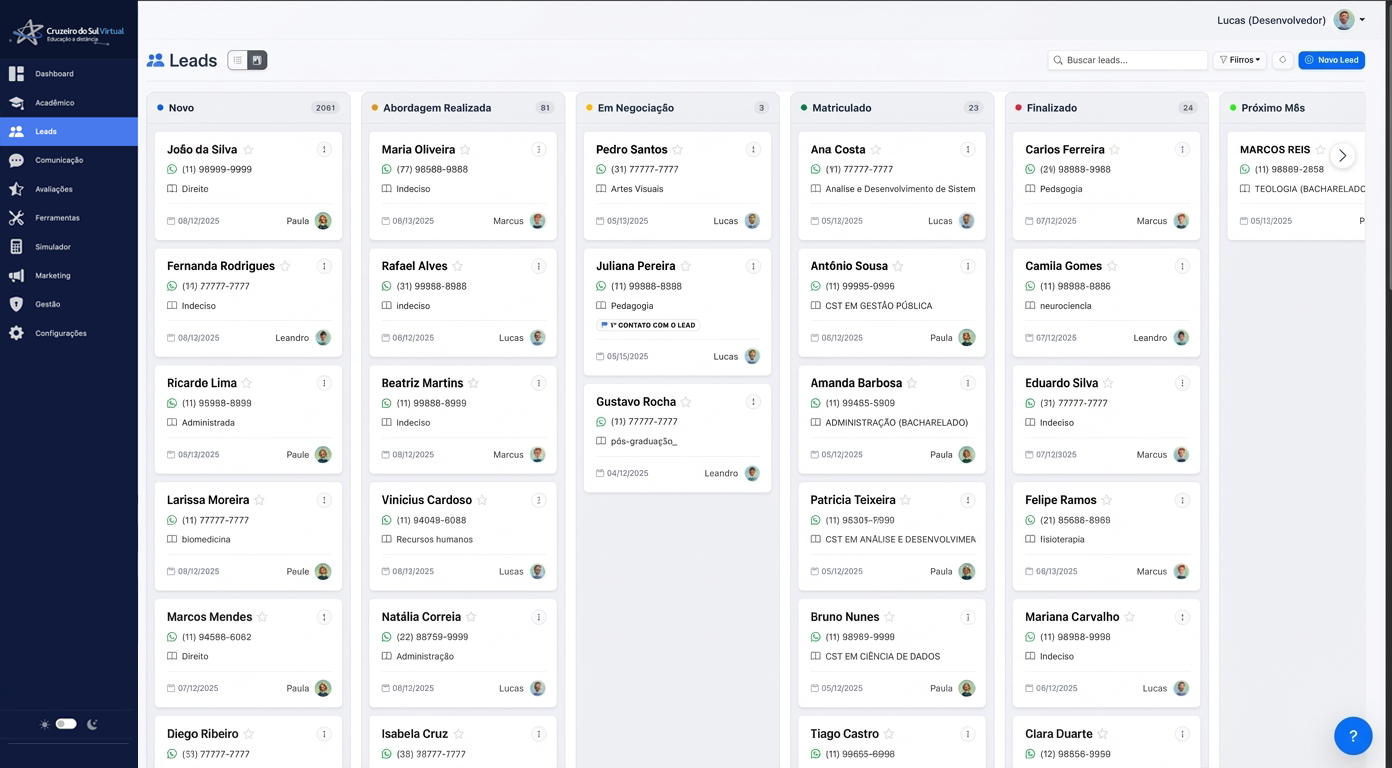
Task: Click the Buscar leads search field
Action: [1127, 59]
